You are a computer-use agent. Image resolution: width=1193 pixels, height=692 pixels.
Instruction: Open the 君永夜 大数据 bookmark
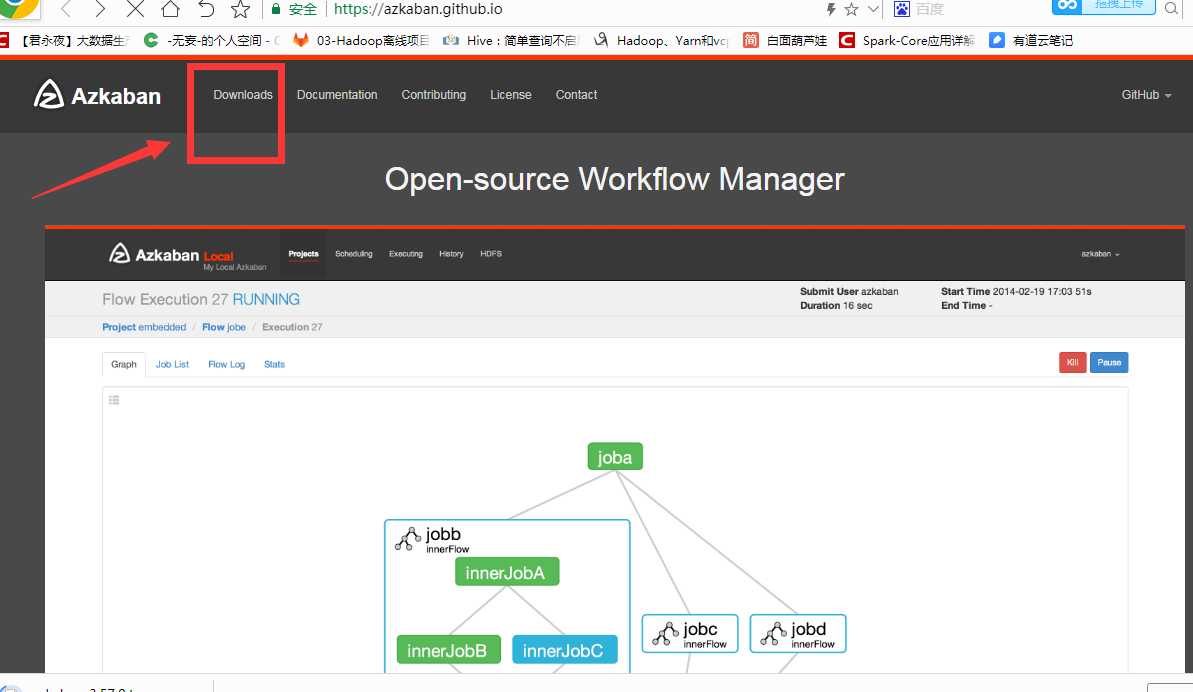tap(67, 40)
